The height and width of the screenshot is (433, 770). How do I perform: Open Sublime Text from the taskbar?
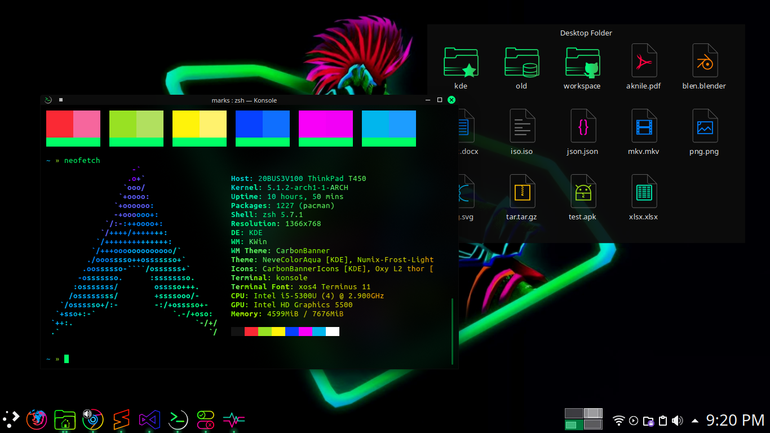[x=121, y=419]
